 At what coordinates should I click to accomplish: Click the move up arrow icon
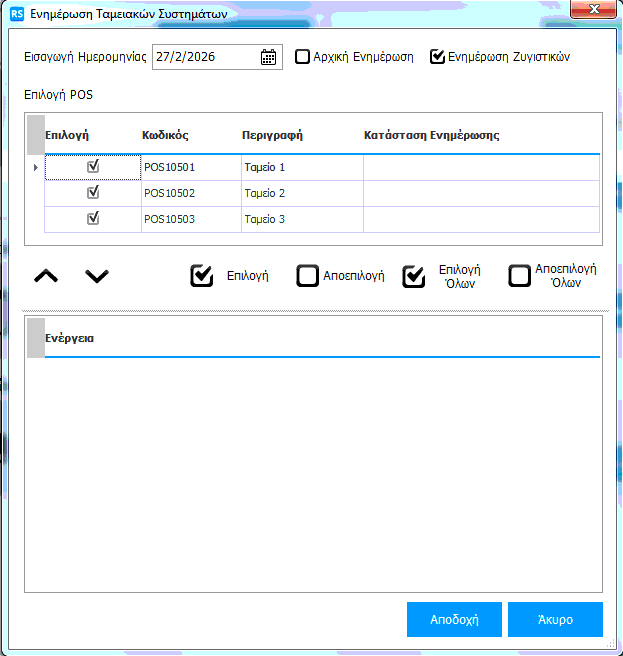(x=46, y=276)
